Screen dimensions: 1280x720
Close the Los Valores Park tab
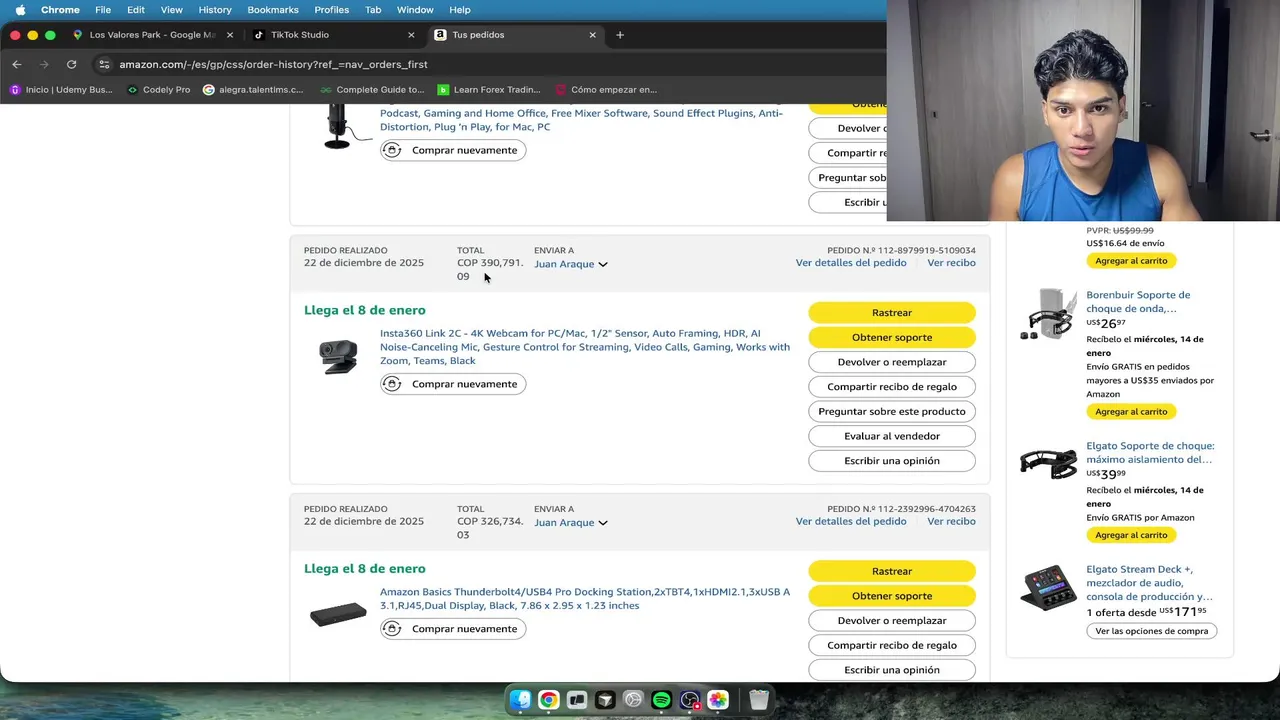pos(230,35)
